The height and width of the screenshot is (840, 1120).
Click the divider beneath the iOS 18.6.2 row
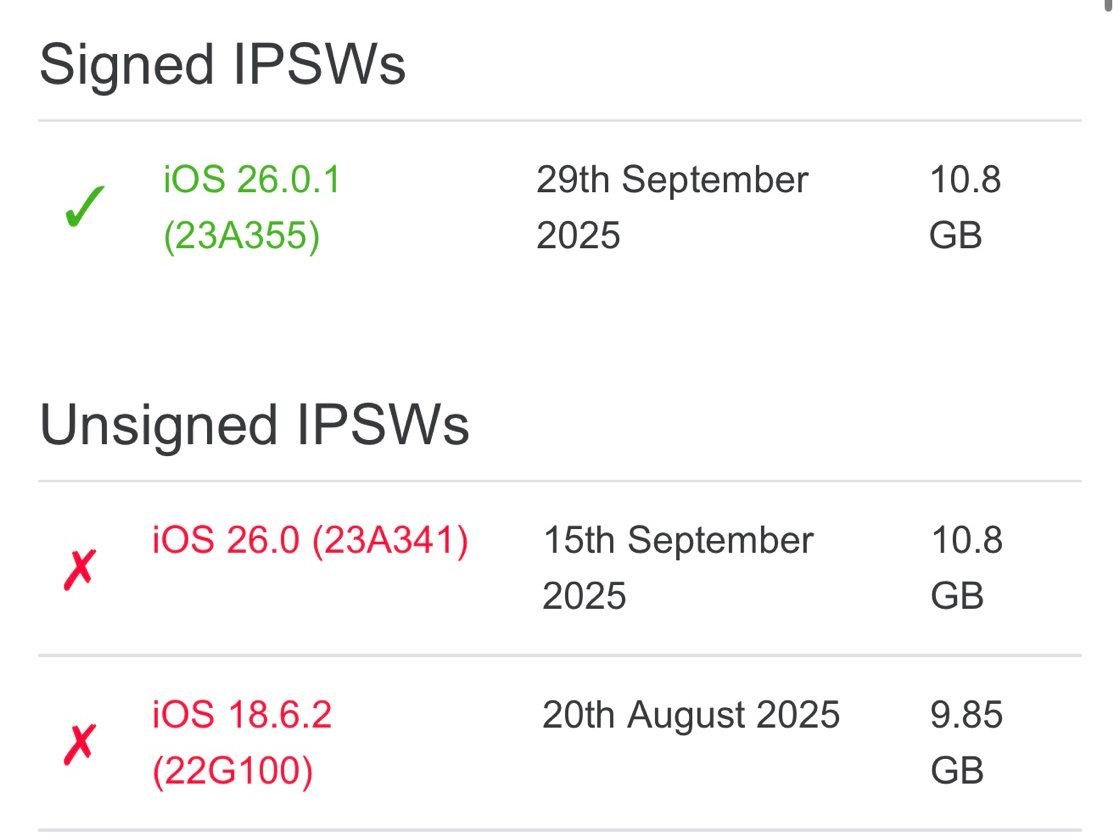point(560,830)
